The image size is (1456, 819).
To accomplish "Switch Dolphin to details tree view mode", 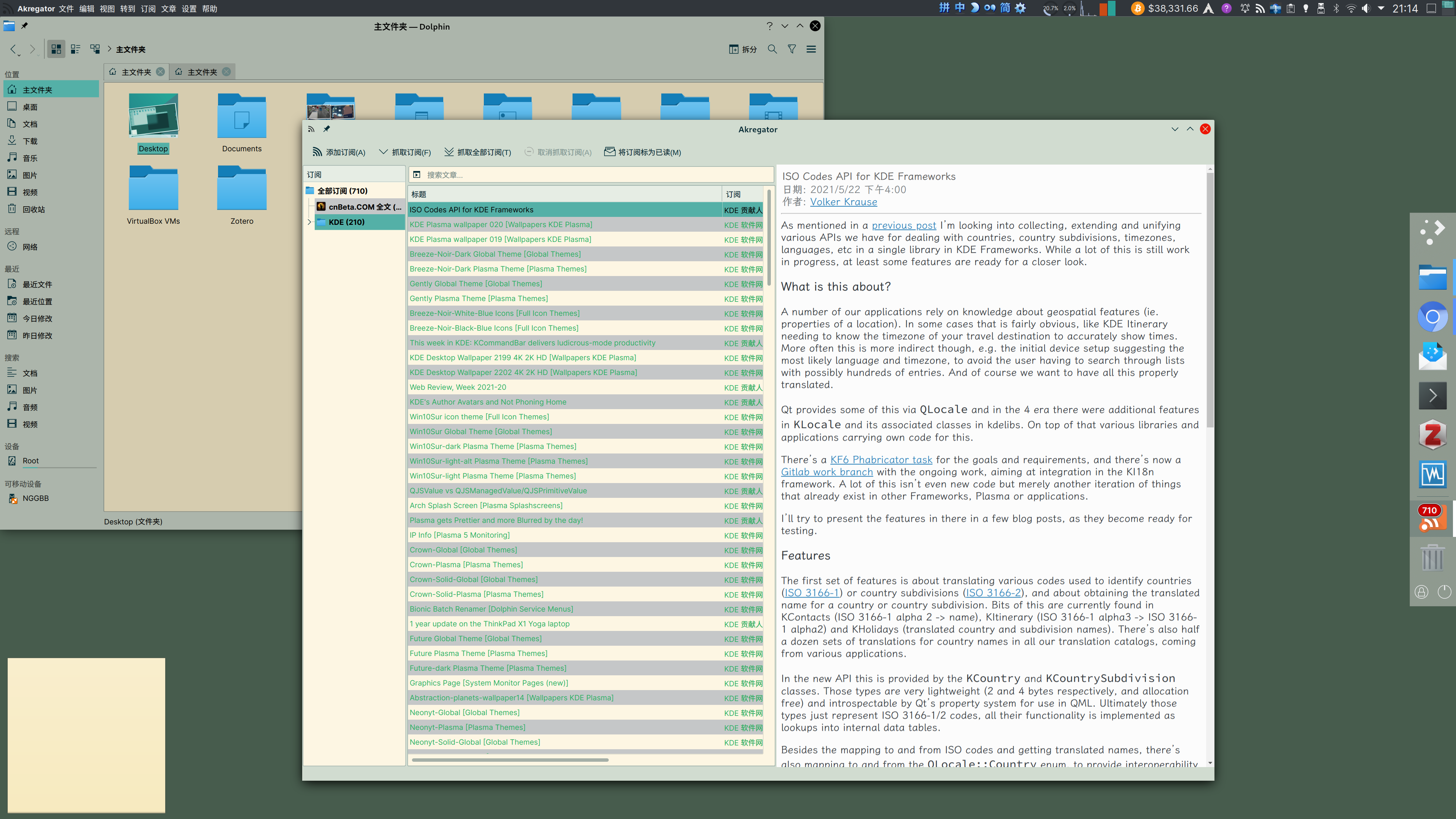I will pyautogui.click(x=95, y=49).
